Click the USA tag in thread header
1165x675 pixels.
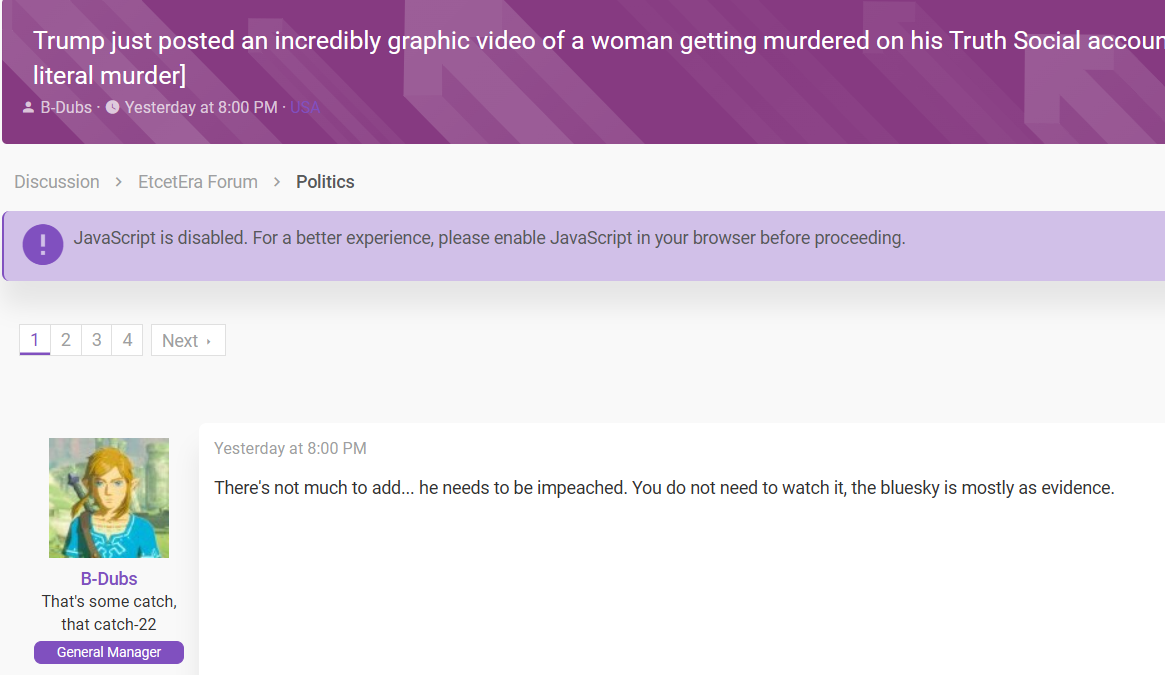click(305, 108)
